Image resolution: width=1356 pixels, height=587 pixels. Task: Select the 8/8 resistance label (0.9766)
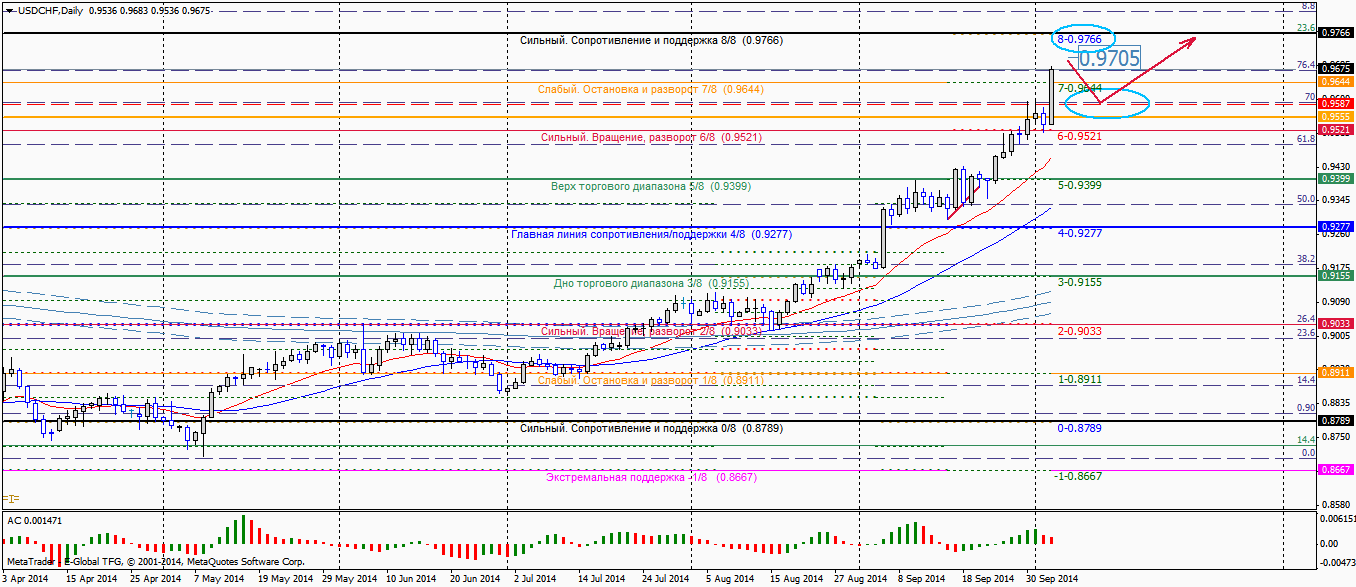pos(652,41)
